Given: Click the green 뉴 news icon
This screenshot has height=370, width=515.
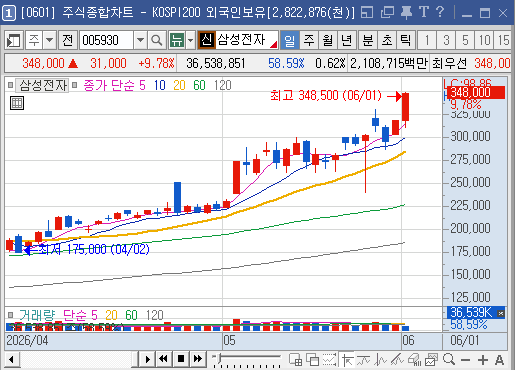Looking at the screenshot, I should pyautogui.click(x=176, y=40).
